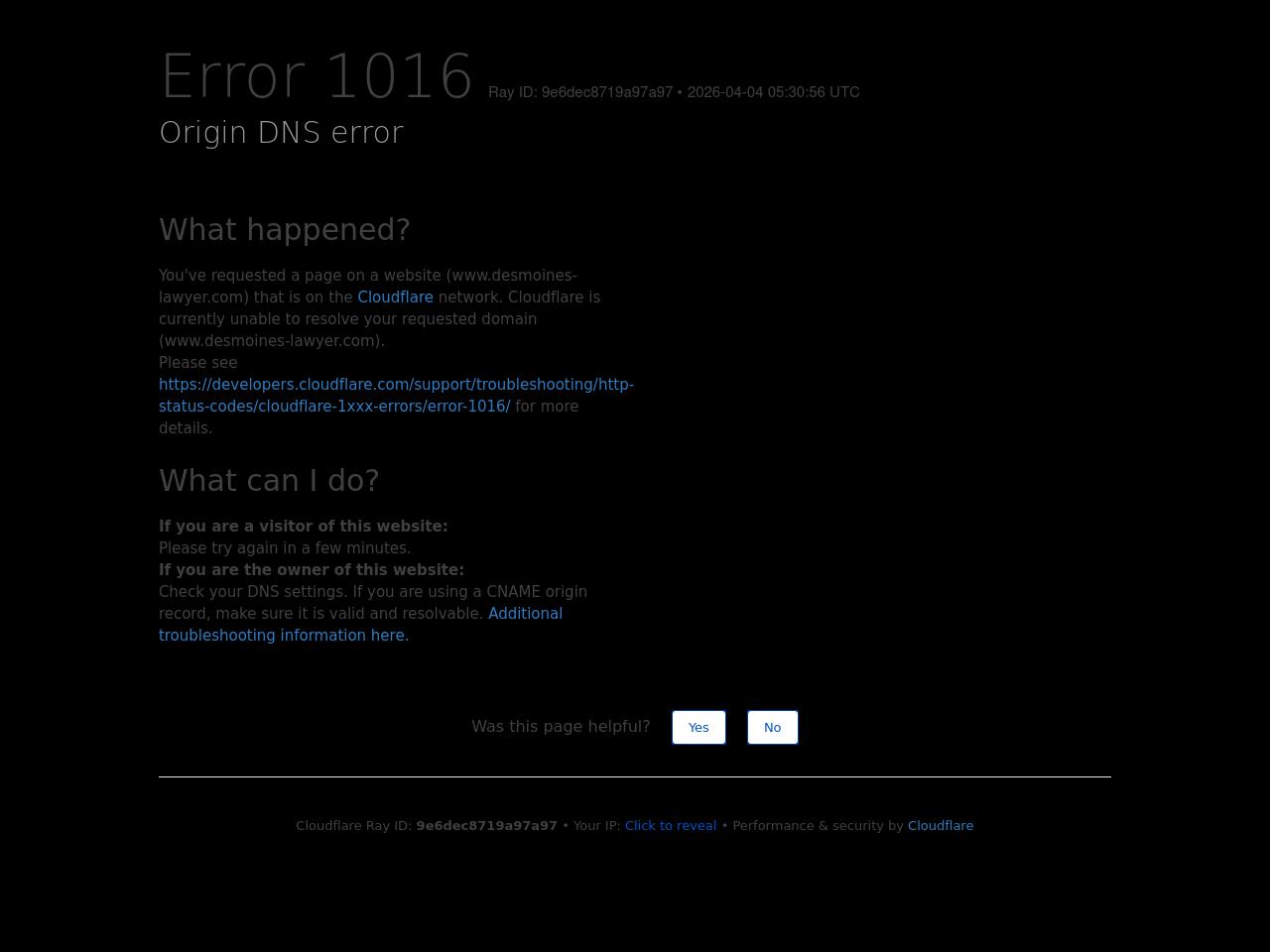Click the bold footer Ray ID value
The height and width of the screenshot is (952, 1270).
486,826
